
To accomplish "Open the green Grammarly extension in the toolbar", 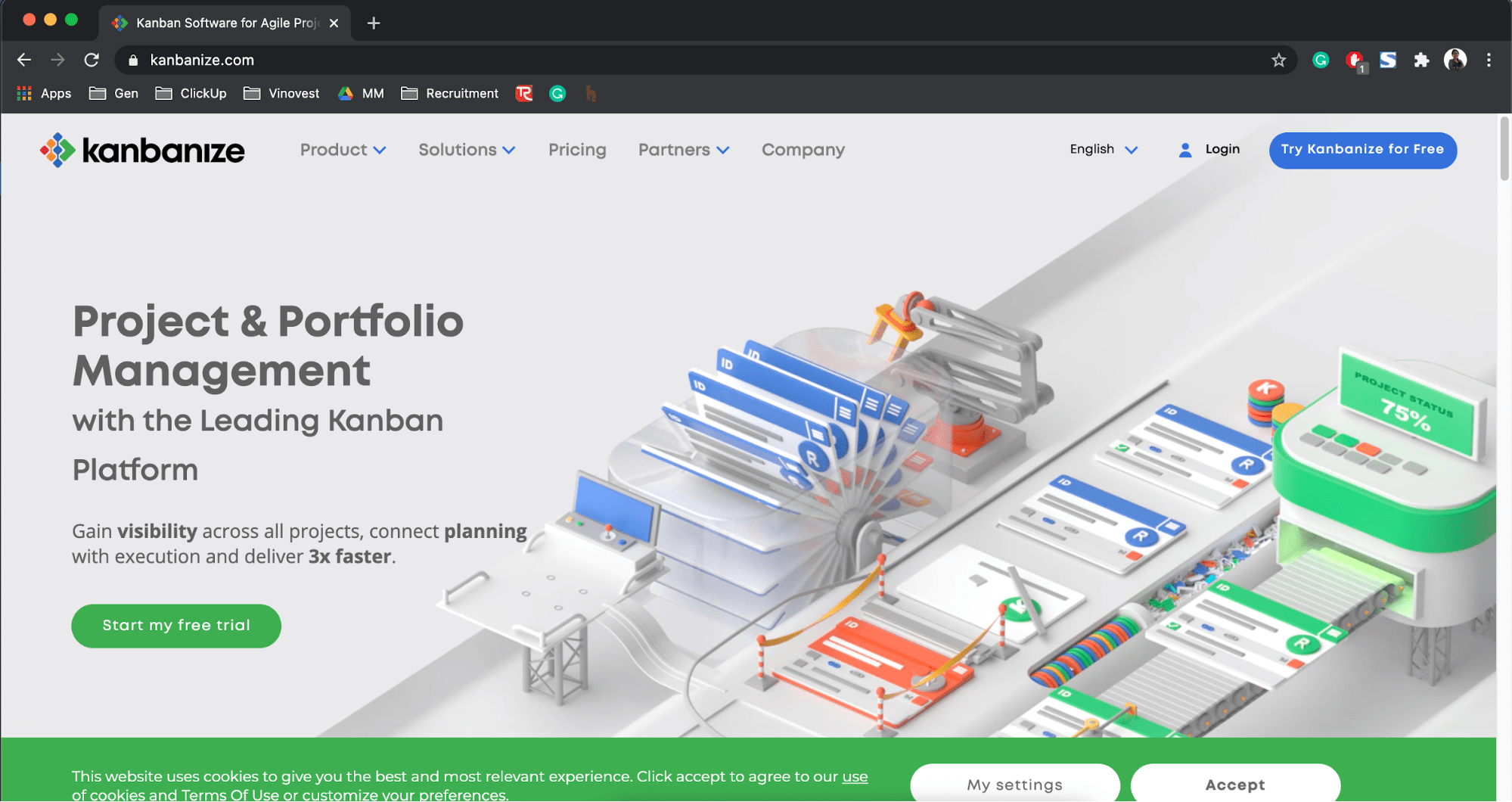I will [x=1321, y=60].
